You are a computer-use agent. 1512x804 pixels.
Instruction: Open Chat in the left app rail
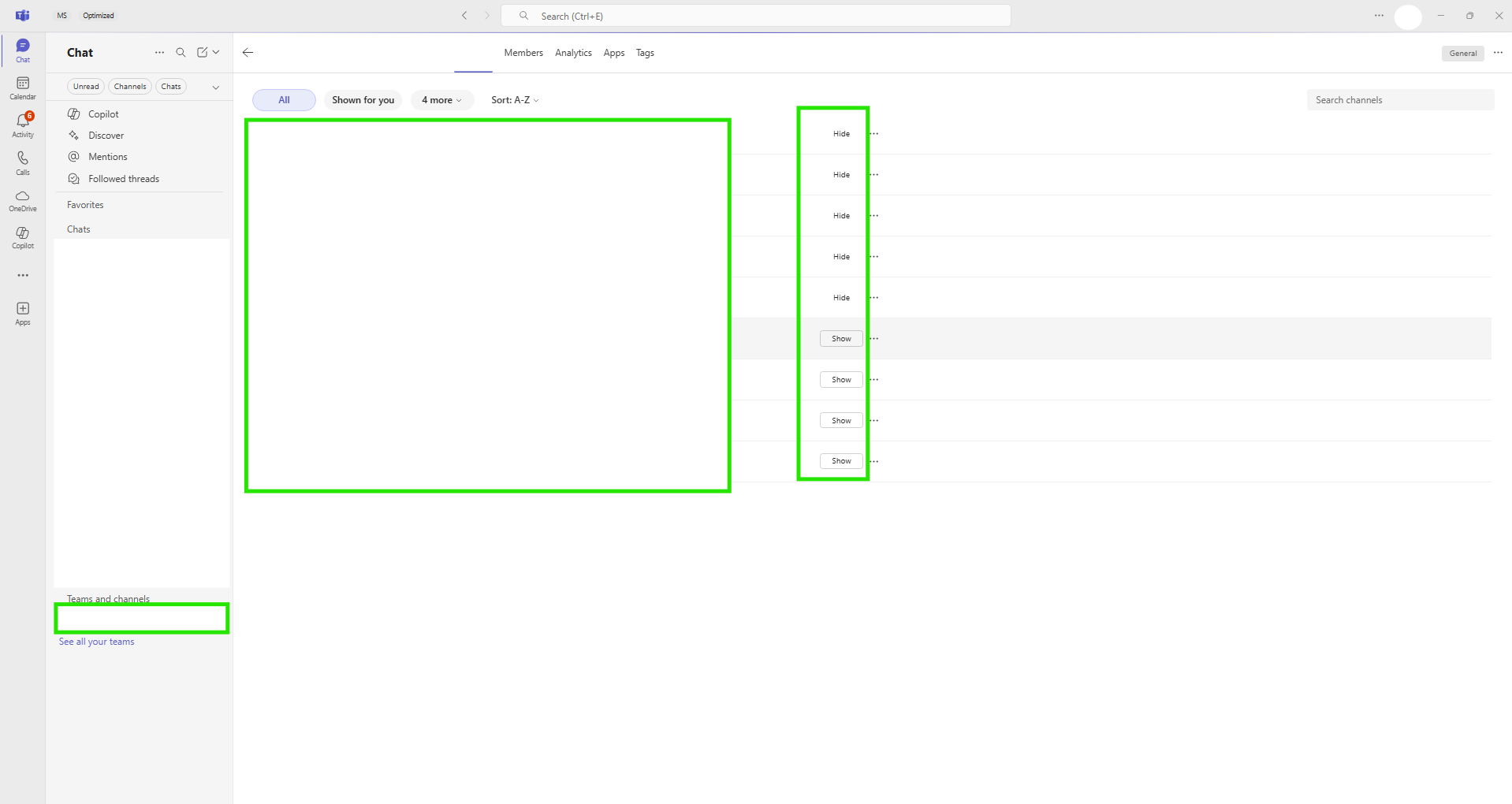coord(23,50)
